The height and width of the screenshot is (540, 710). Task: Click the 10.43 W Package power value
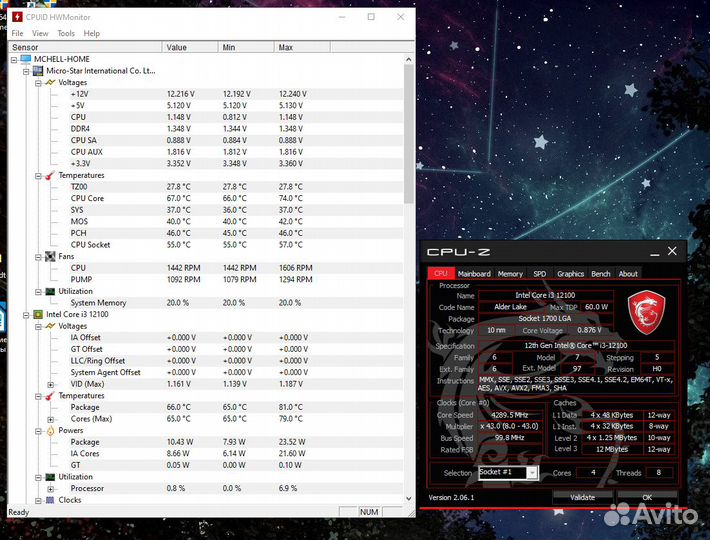tap(180, 442)
